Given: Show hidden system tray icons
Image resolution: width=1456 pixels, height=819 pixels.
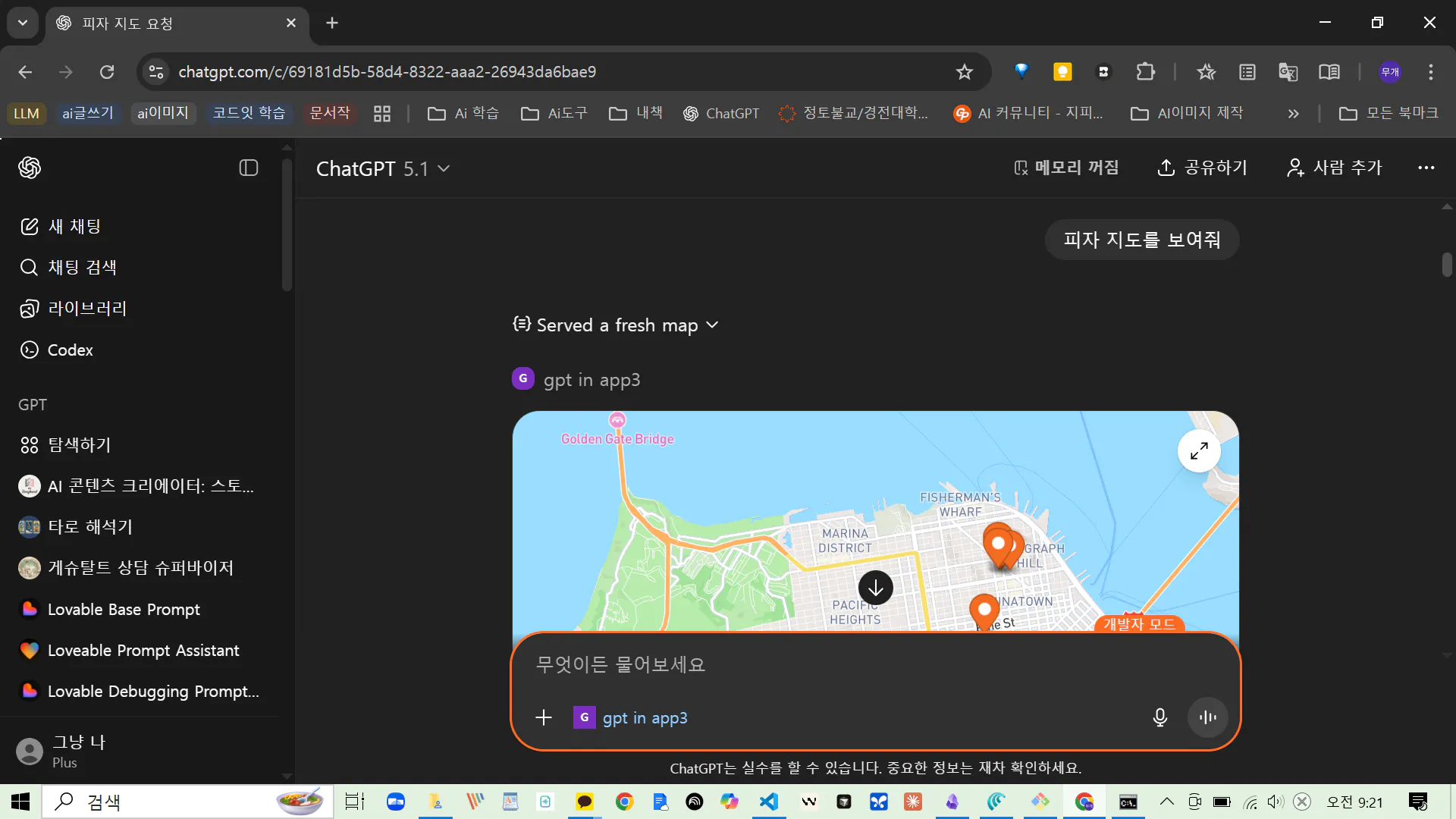Looking at the screenshot, I should [x=1166, y=802].
